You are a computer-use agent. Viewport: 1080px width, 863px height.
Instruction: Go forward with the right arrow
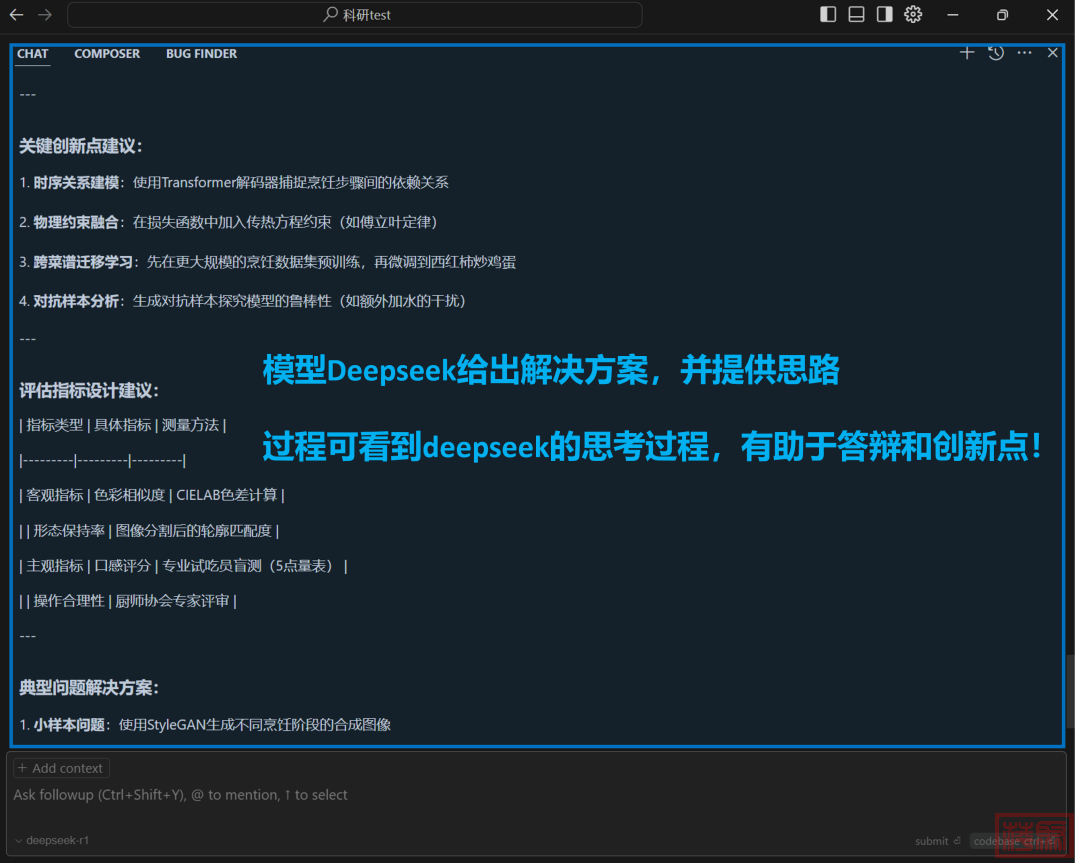click(45, 14)
